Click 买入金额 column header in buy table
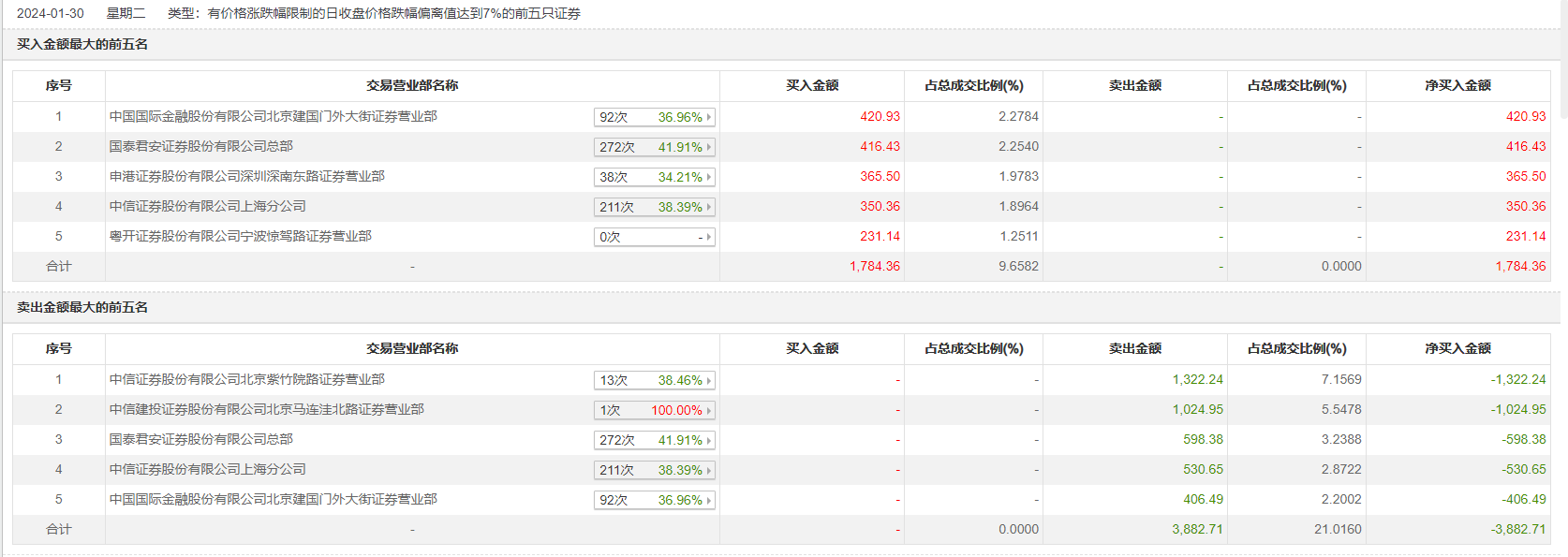This screenshot has height=557, width=1568. 811,85
